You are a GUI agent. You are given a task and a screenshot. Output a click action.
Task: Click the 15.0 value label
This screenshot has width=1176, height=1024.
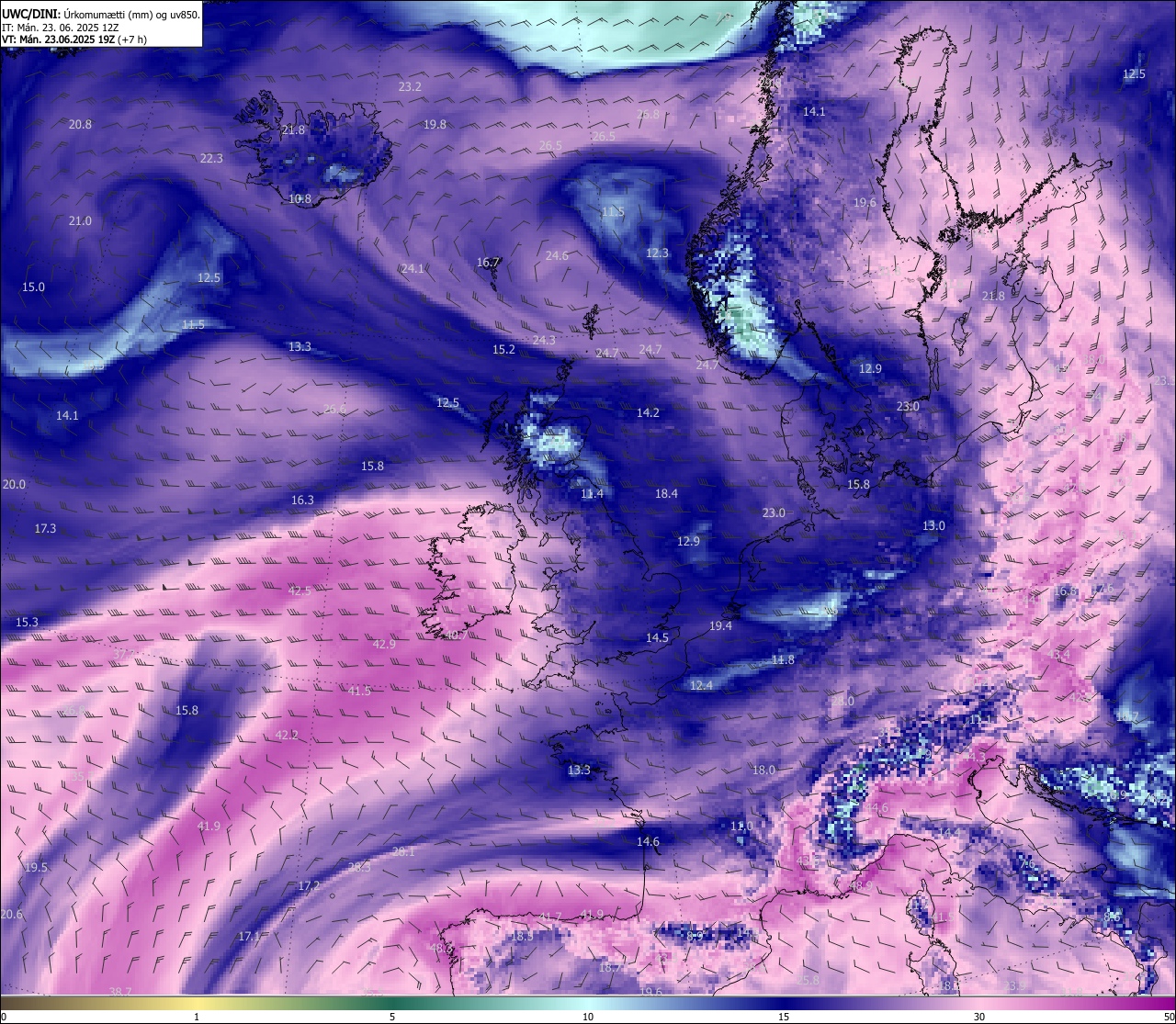[33, 287]
